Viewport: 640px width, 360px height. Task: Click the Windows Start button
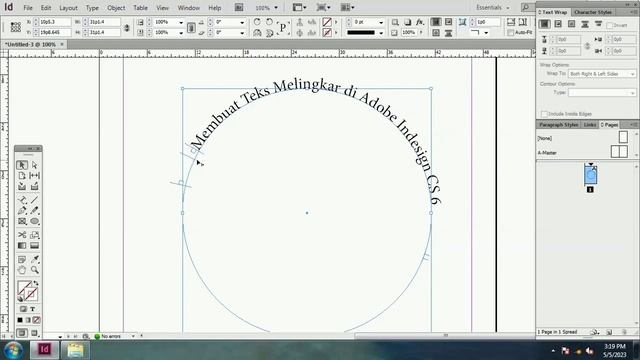coord(14,350)
